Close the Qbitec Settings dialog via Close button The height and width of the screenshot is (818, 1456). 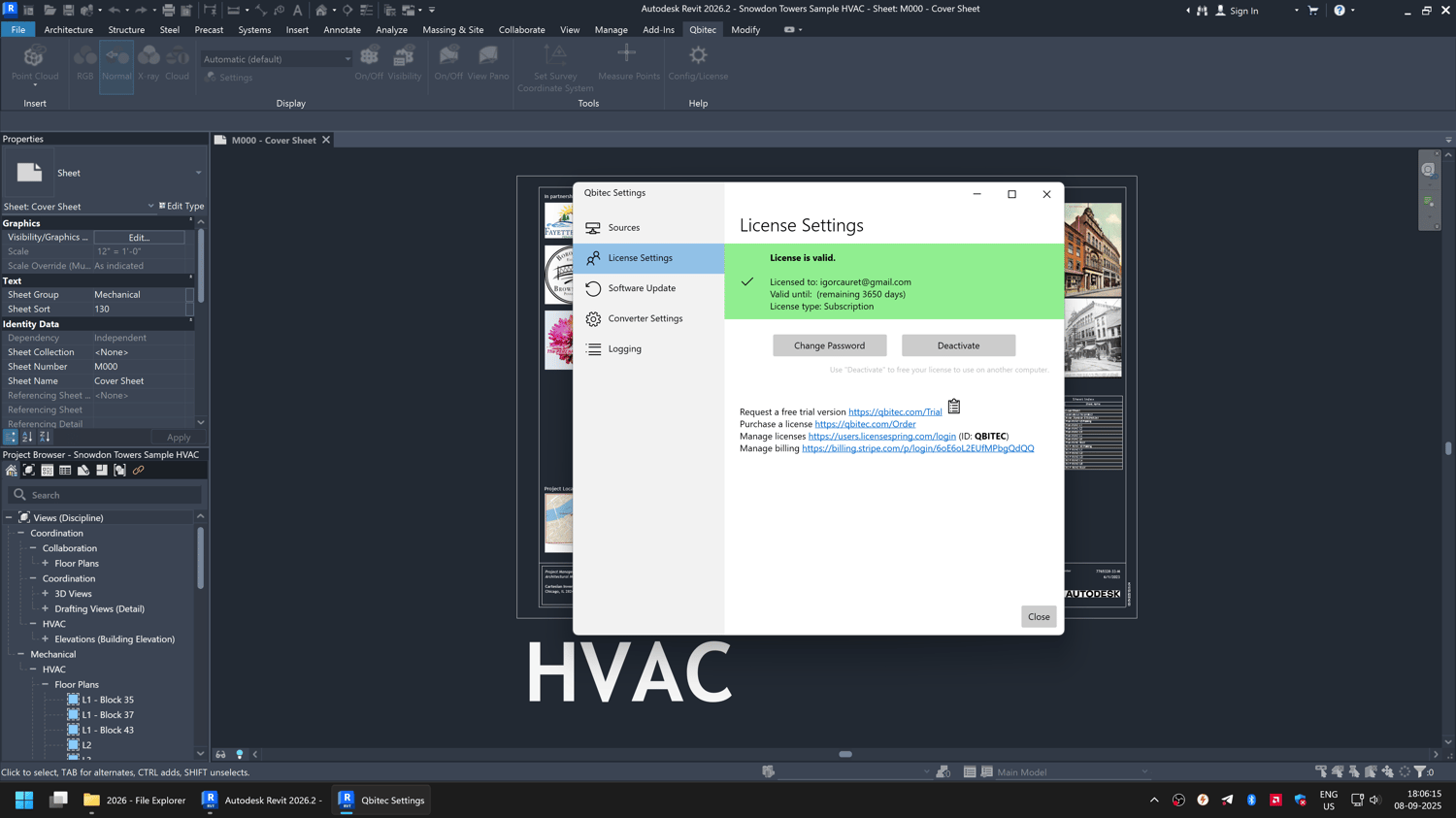click(1039, 617)
